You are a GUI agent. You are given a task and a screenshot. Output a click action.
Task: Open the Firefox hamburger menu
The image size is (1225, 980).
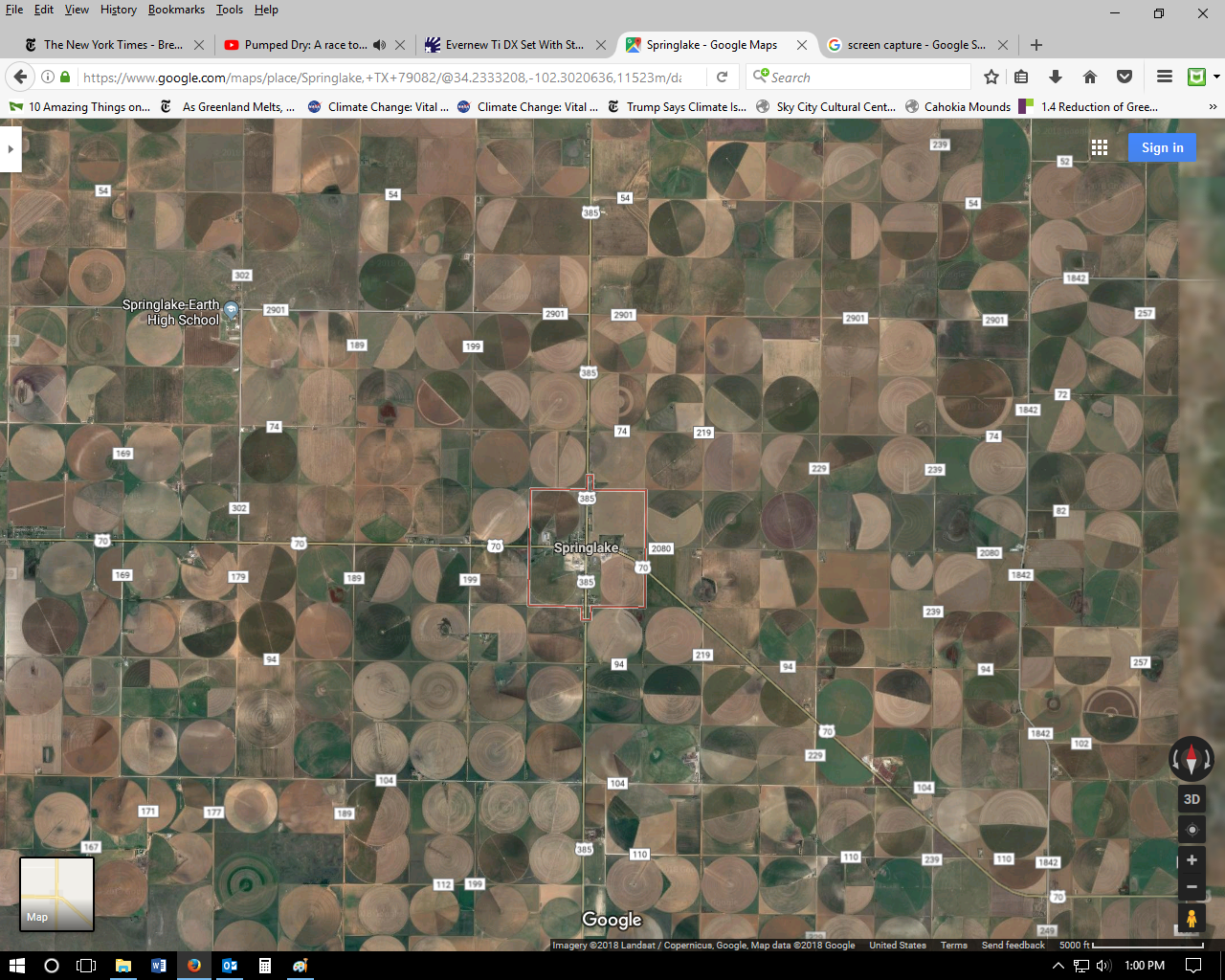click(1164, 77)
